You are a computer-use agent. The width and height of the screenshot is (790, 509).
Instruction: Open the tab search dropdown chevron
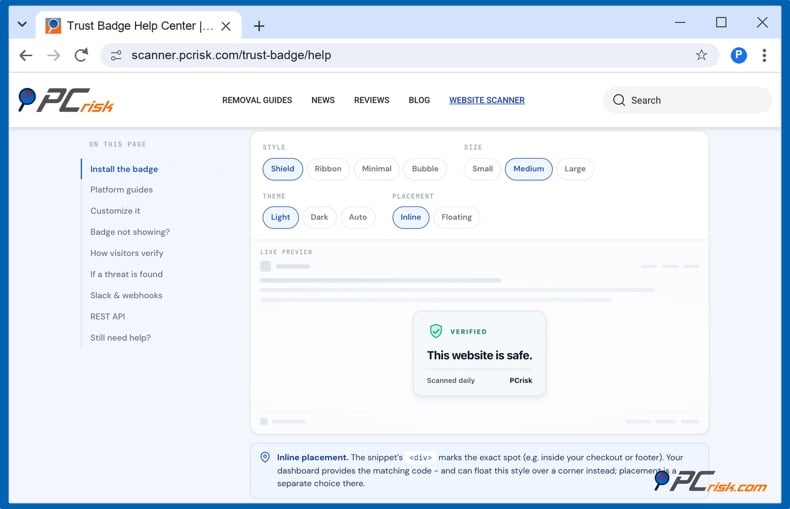pyautogui.click(x=22, y=24)
